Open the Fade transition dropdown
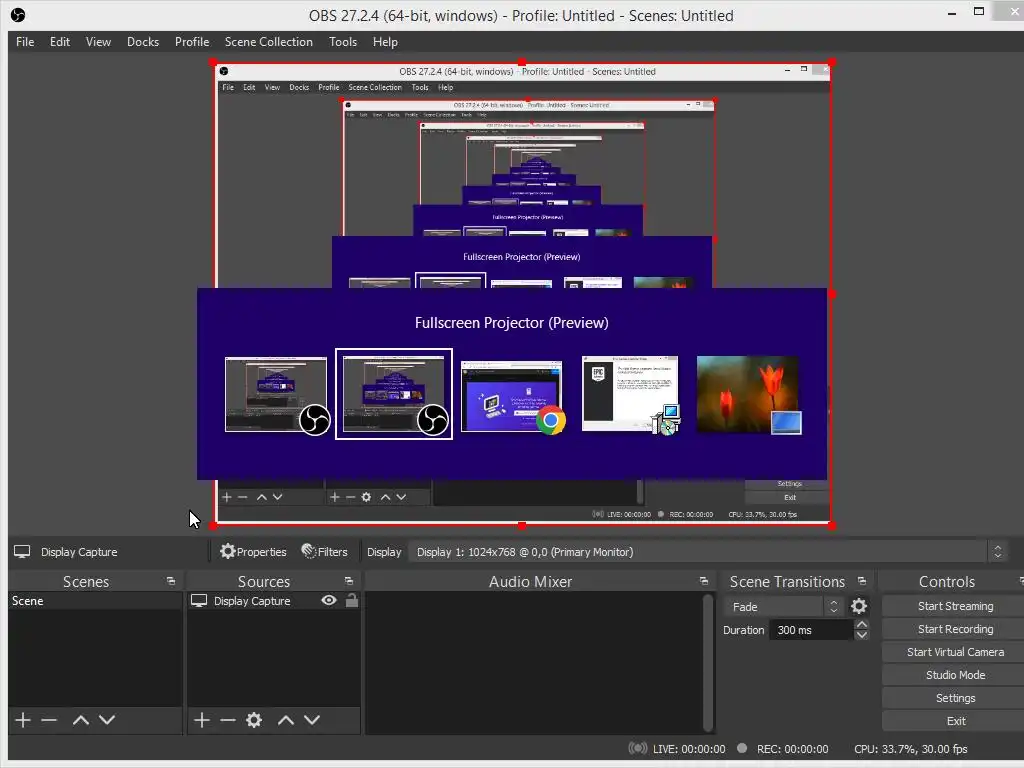1024x768 pixels. tap(784, 607)
